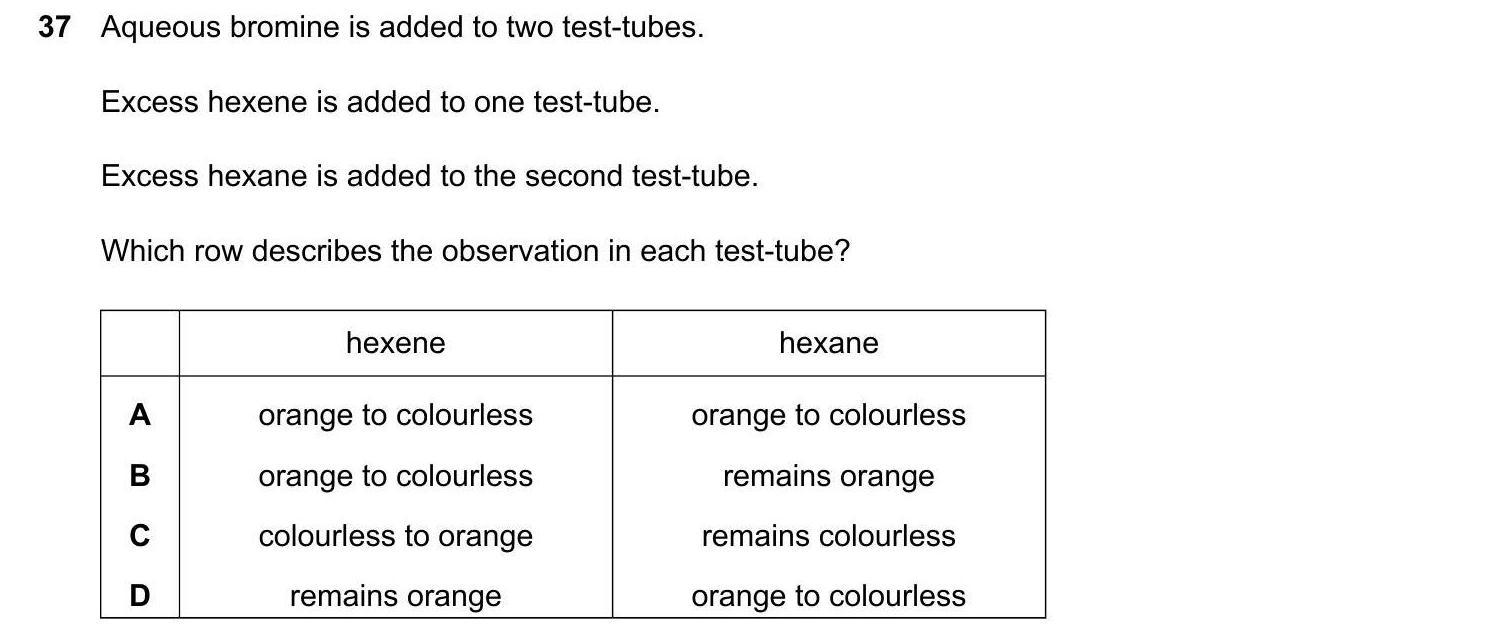Screen dimensions: 1500x632
Task: Choose answer option C row label
Action: pos(140,536)
